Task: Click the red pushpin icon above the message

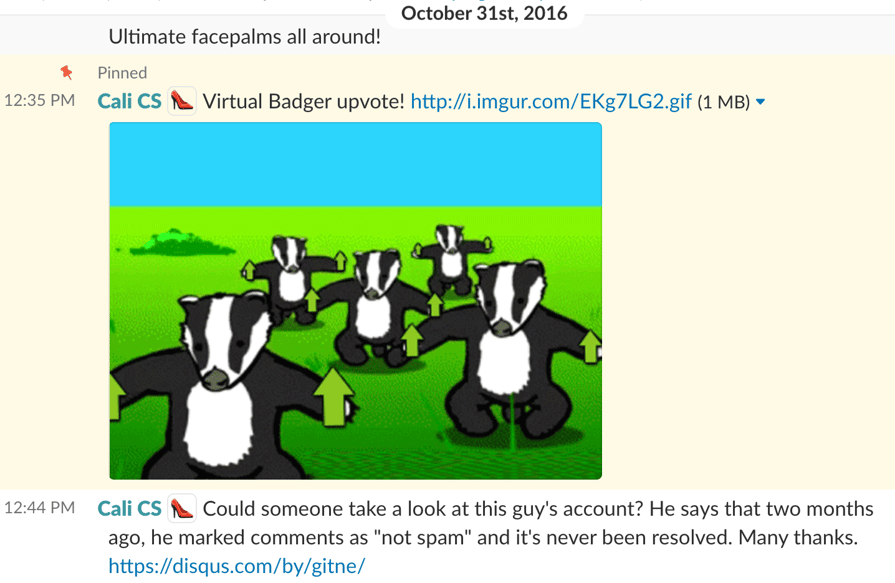Action: pyautogui.click(x=67, y=73)
